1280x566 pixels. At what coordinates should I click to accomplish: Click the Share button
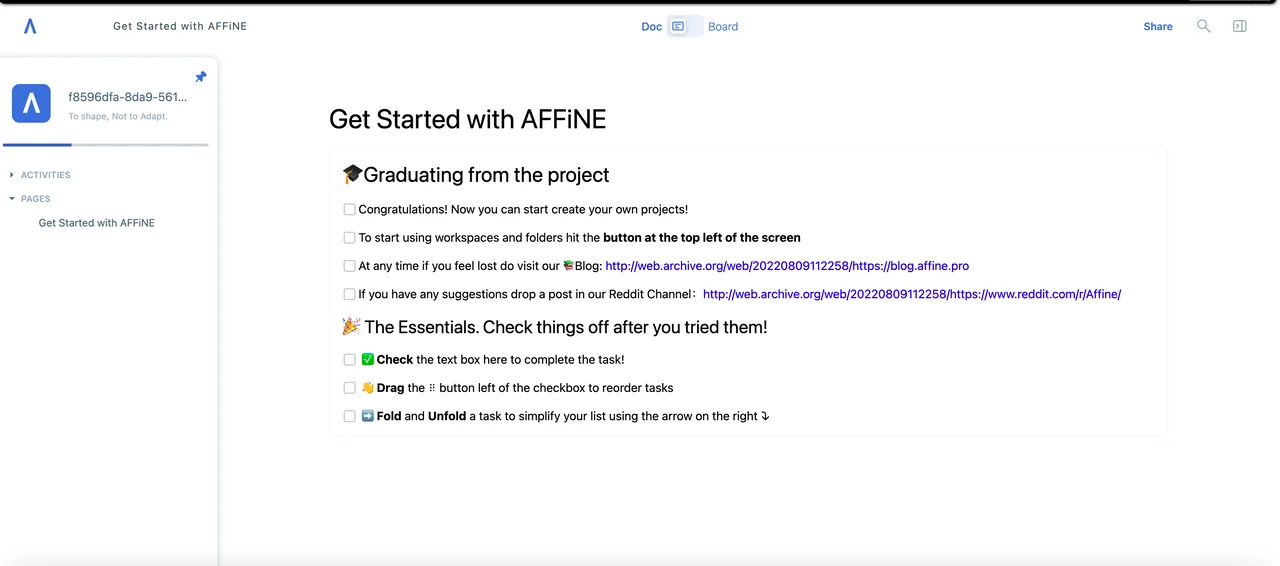tap(1158, 27)
